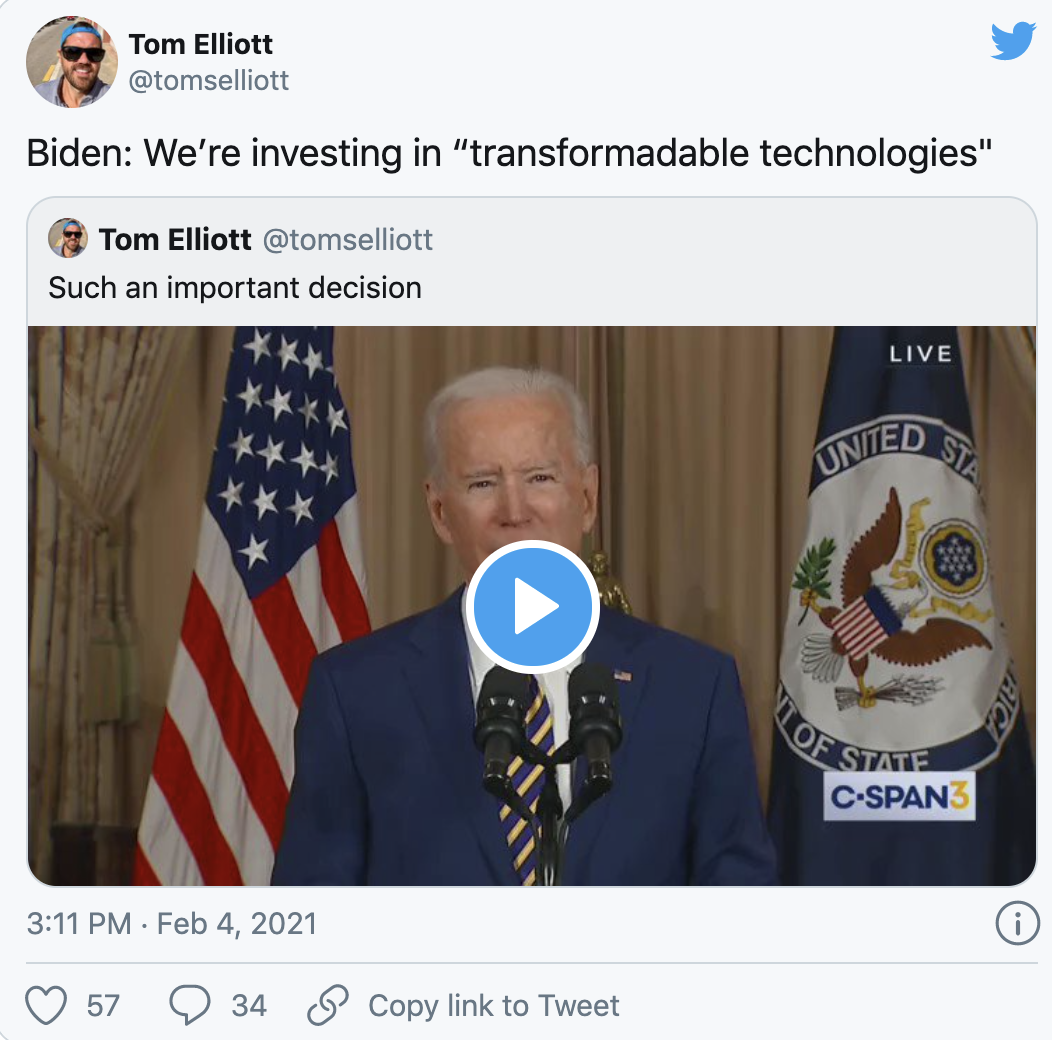1052x1040 pixels.
Task: Click the 57 likes count
Action: pyautogui.click(x=103, y=1006)
